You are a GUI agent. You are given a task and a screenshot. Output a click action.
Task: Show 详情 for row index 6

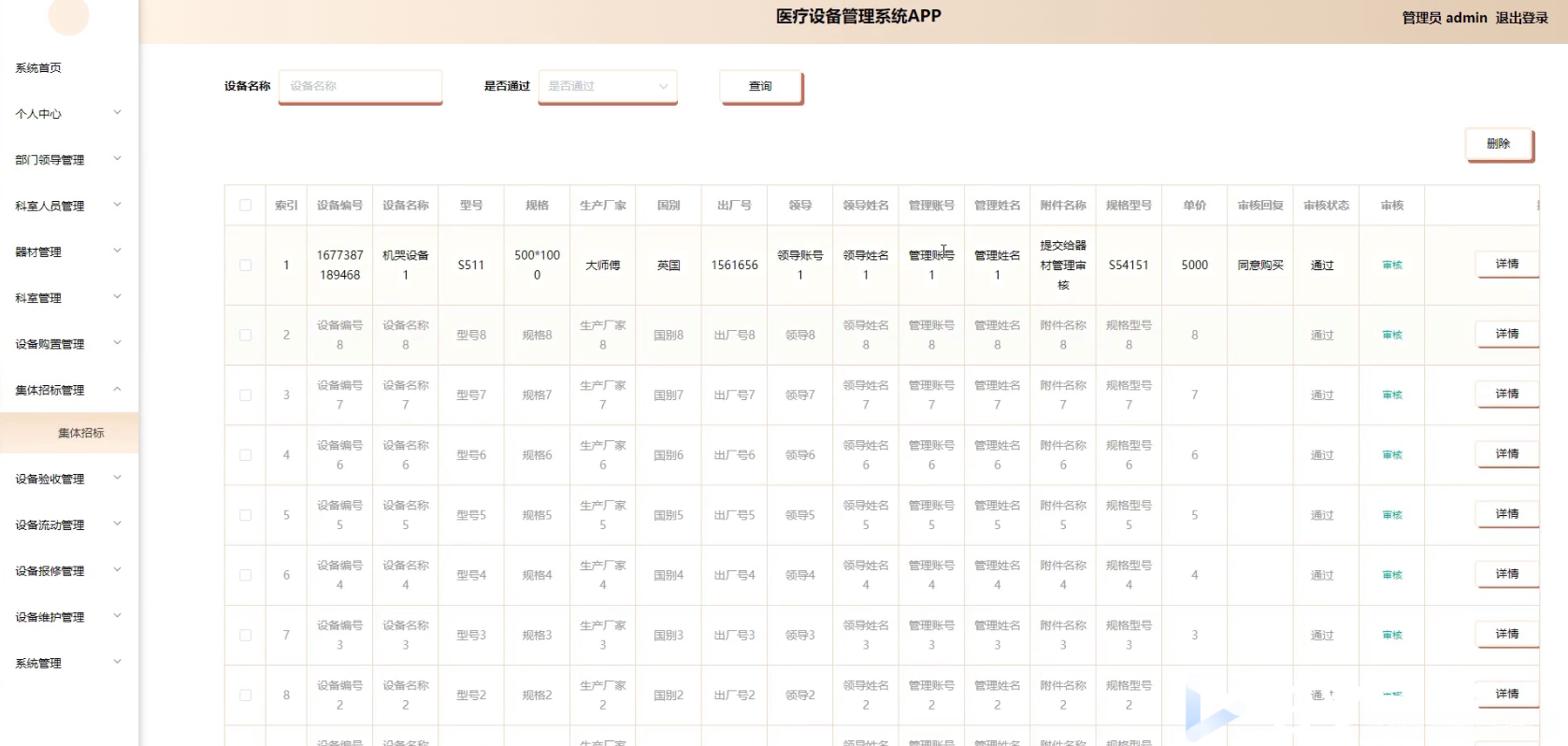1507,574
